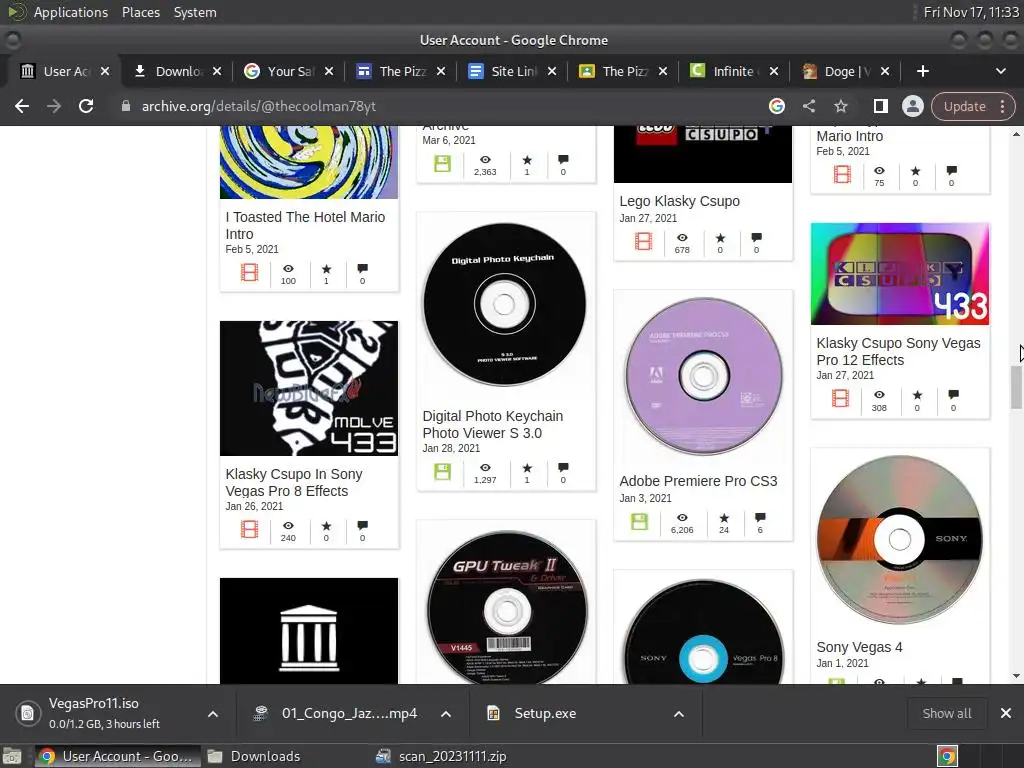Close the Infinite tab
The width and height of the screenshot is (1024, 768).
coord(774,71)
